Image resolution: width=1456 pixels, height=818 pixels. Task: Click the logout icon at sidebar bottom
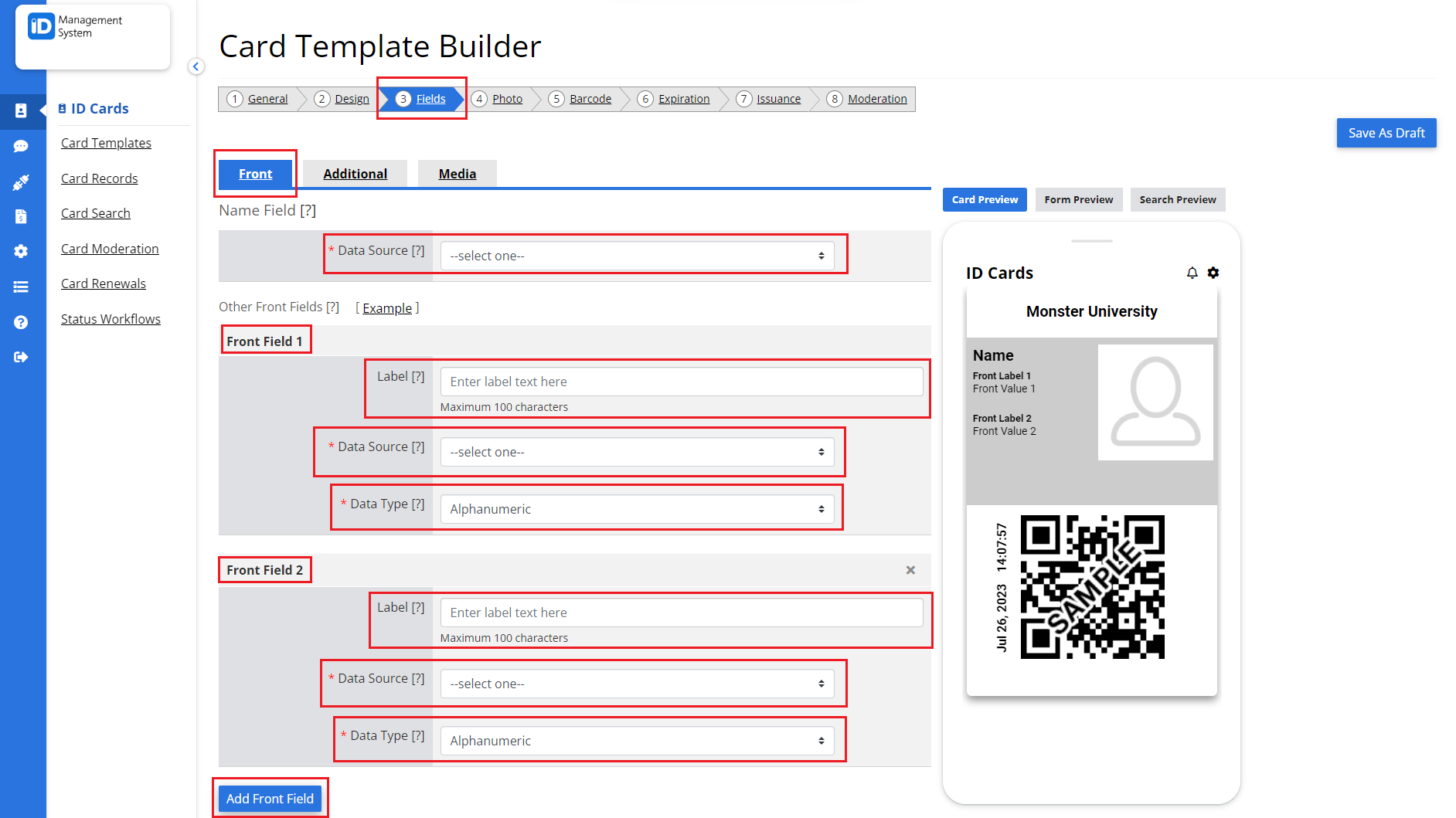[21, 357]
